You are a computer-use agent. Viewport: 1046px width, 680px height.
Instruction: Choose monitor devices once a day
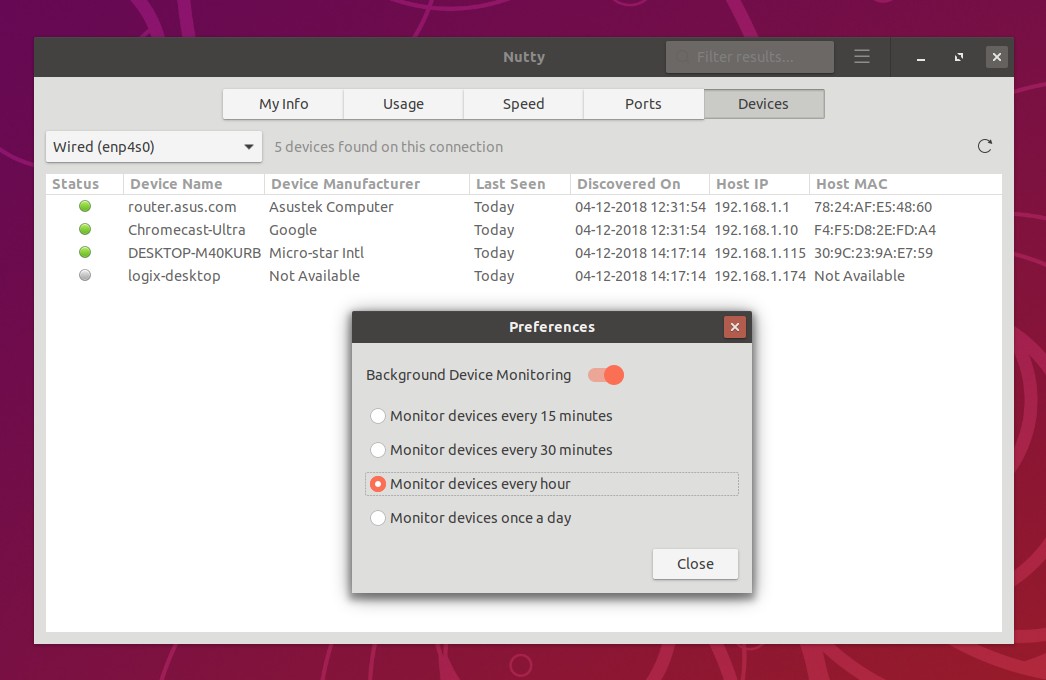coord(378,518)
